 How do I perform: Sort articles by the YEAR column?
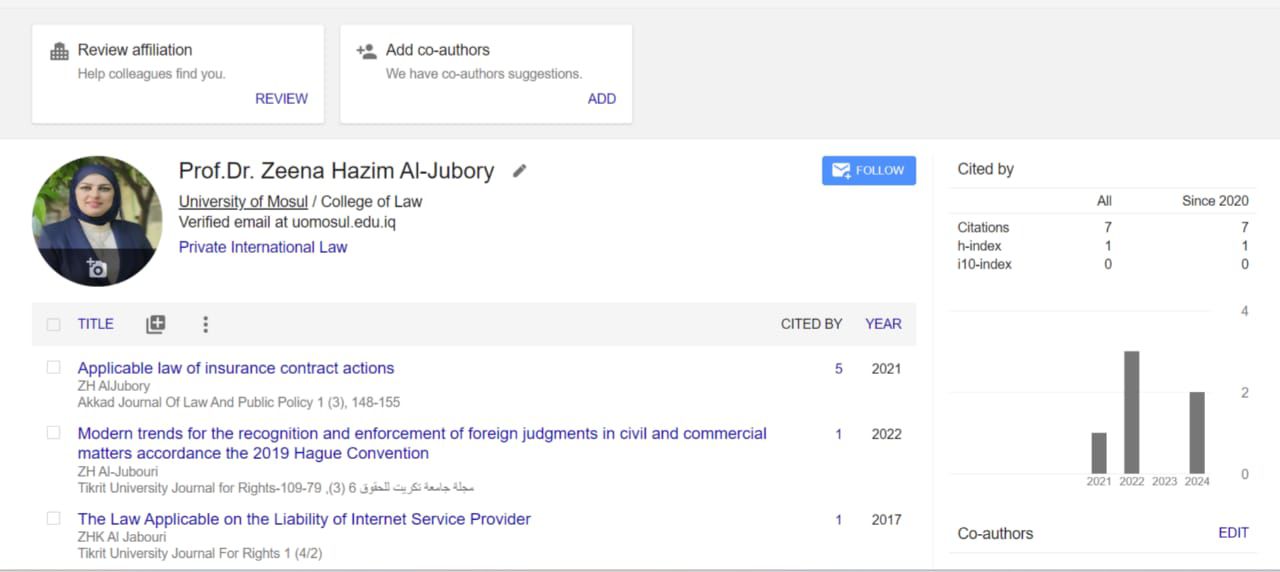[x=883, y=324]
